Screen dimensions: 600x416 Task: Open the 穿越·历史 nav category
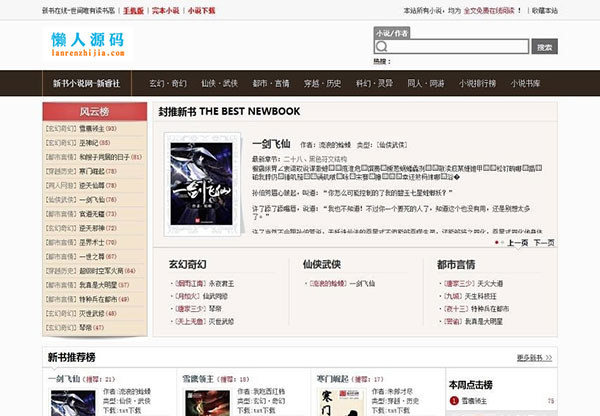point(322,83)
